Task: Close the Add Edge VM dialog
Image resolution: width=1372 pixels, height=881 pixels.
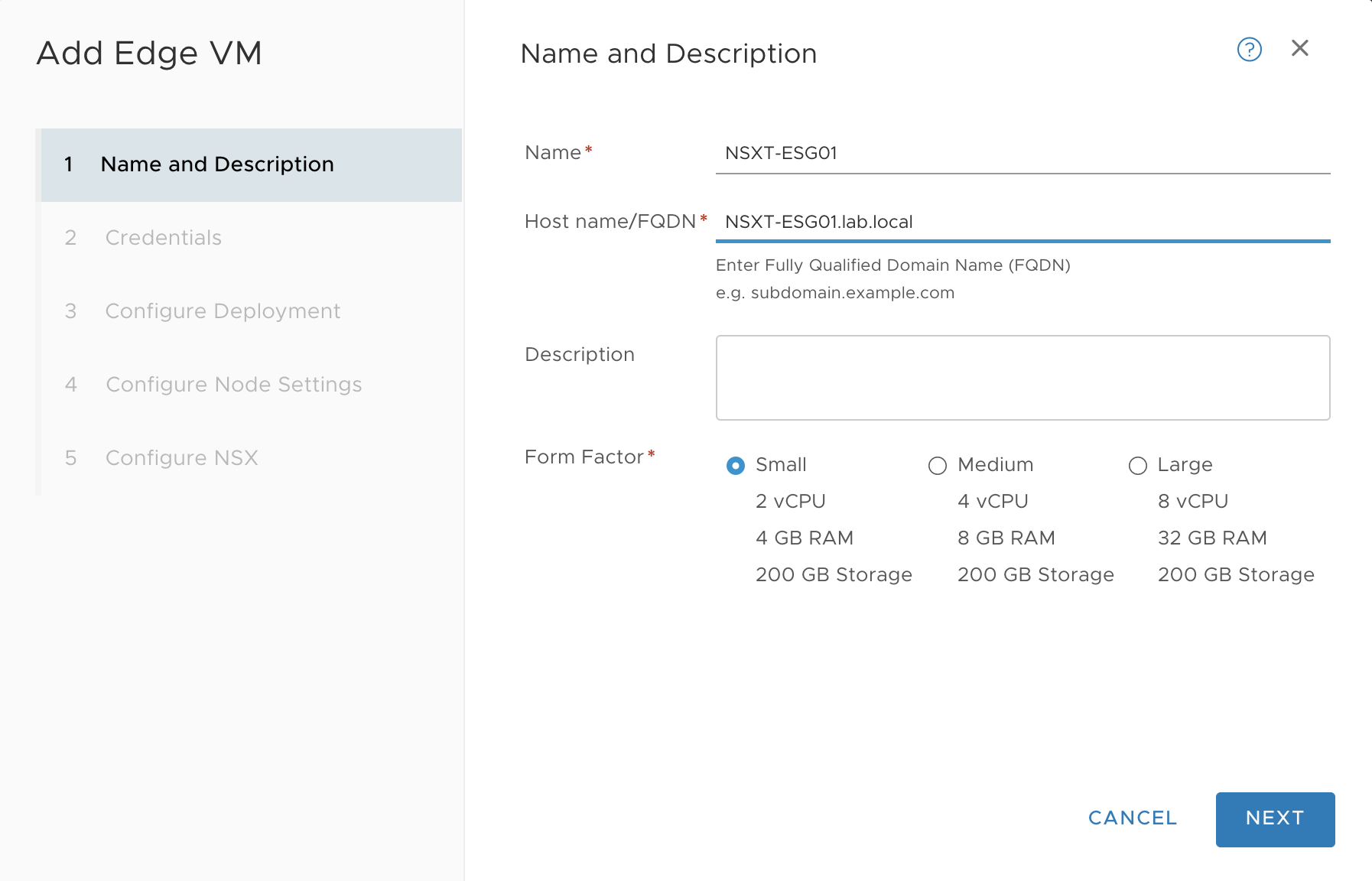Action: pyautogui.click(x=1299, y=48)
